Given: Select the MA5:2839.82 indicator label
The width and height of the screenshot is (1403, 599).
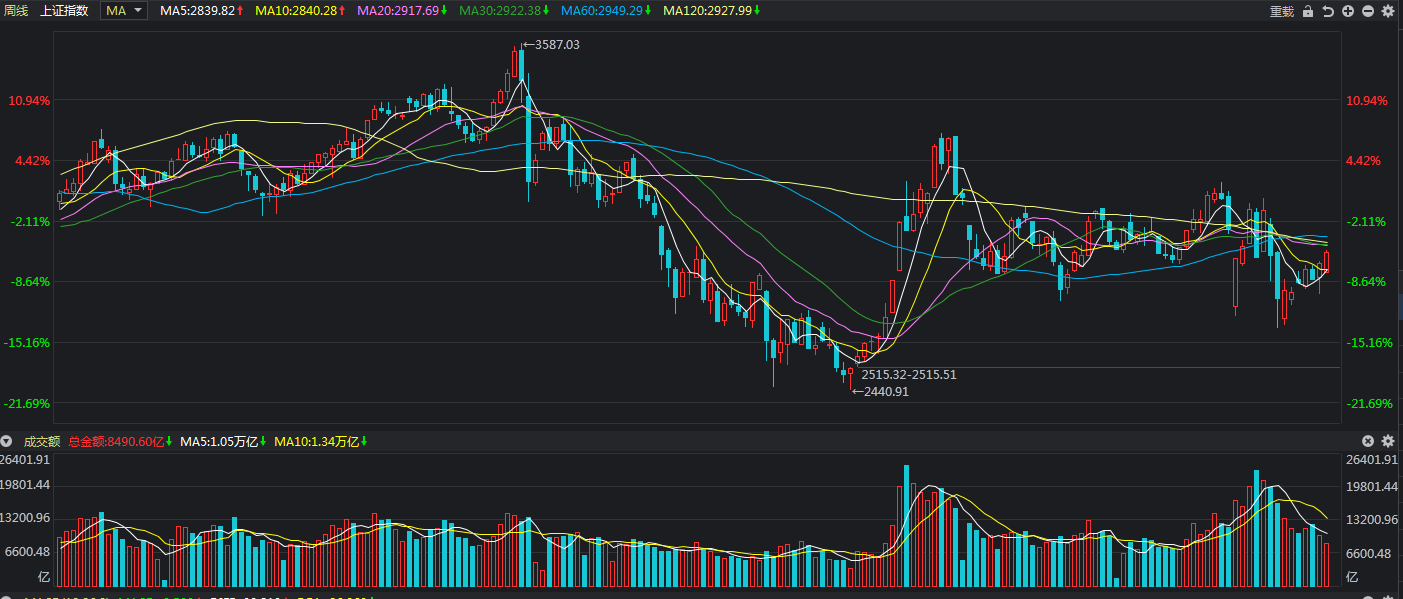Looking at the screenshot, I should pos(198,10).
